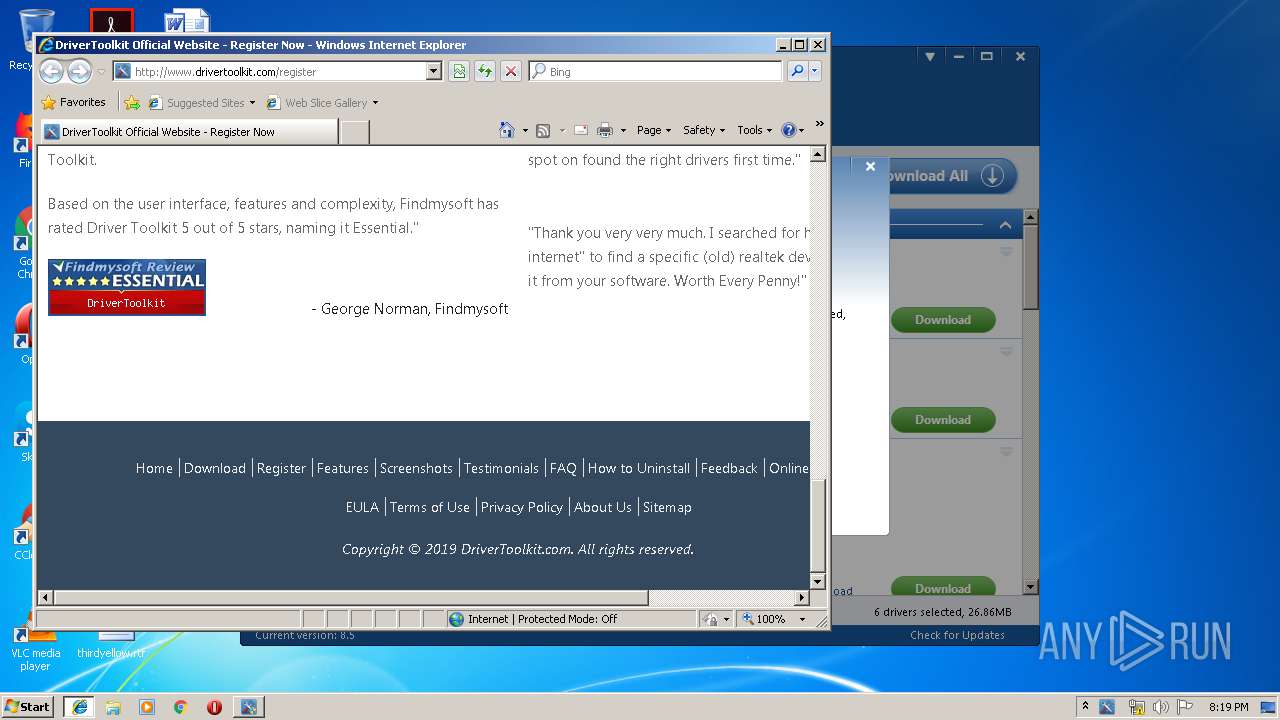1280x720 pixels.
Task: Click Add to Favorites Bar icon
Action: point(132,102)
